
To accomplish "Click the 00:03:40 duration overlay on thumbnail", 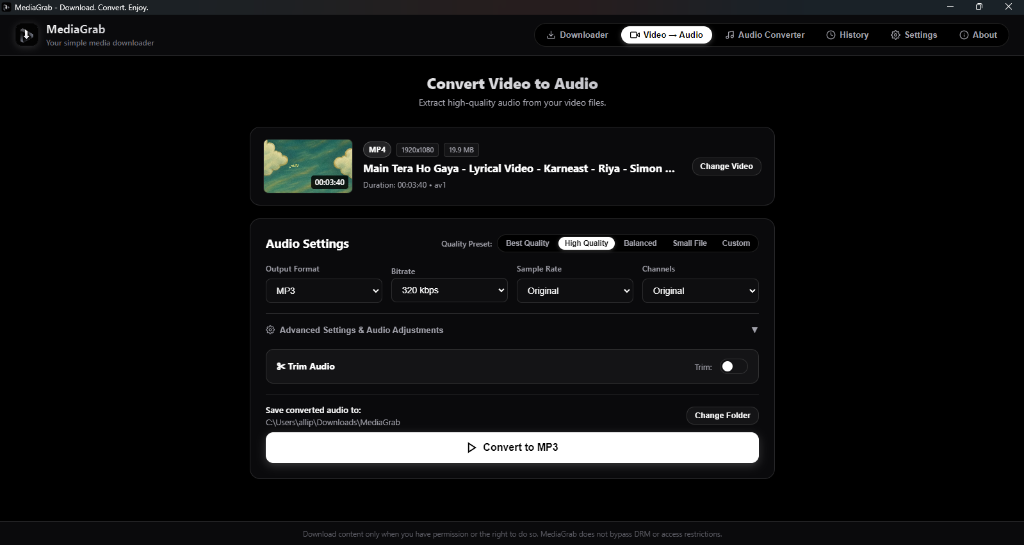I will [x=329, y=183].
